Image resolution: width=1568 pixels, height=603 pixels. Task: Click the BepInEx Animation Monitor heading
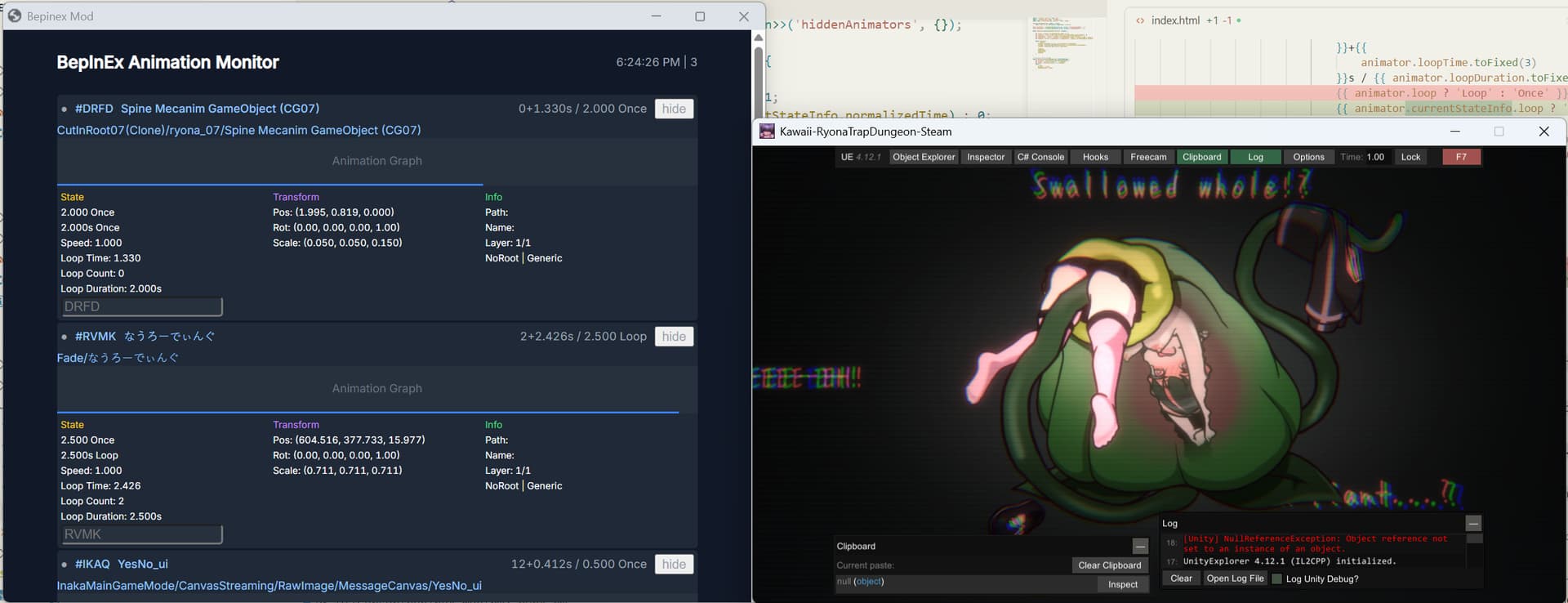(167, 62)
